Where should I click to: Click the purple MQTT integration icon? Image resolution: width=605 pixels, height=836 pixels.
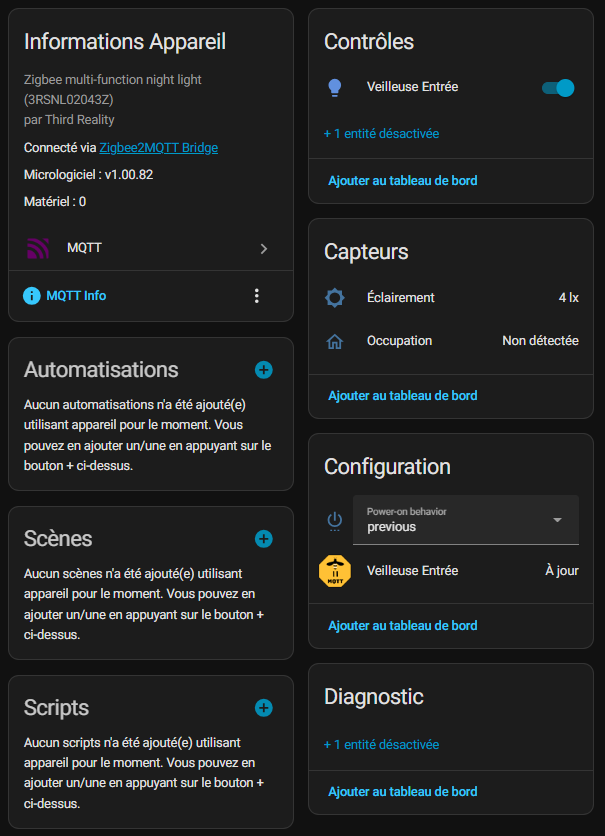coord(38,248)
